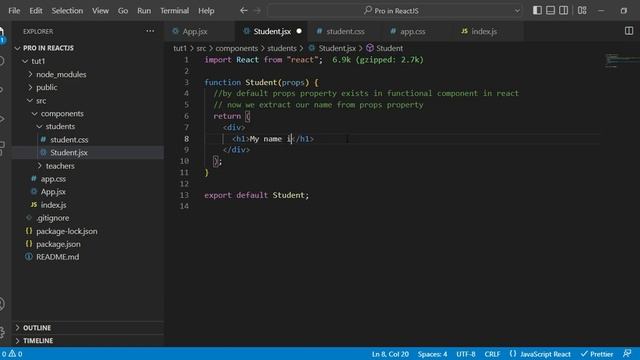Expand the TIMELINE section
The image size is (640, 360).
pos(88,340)
